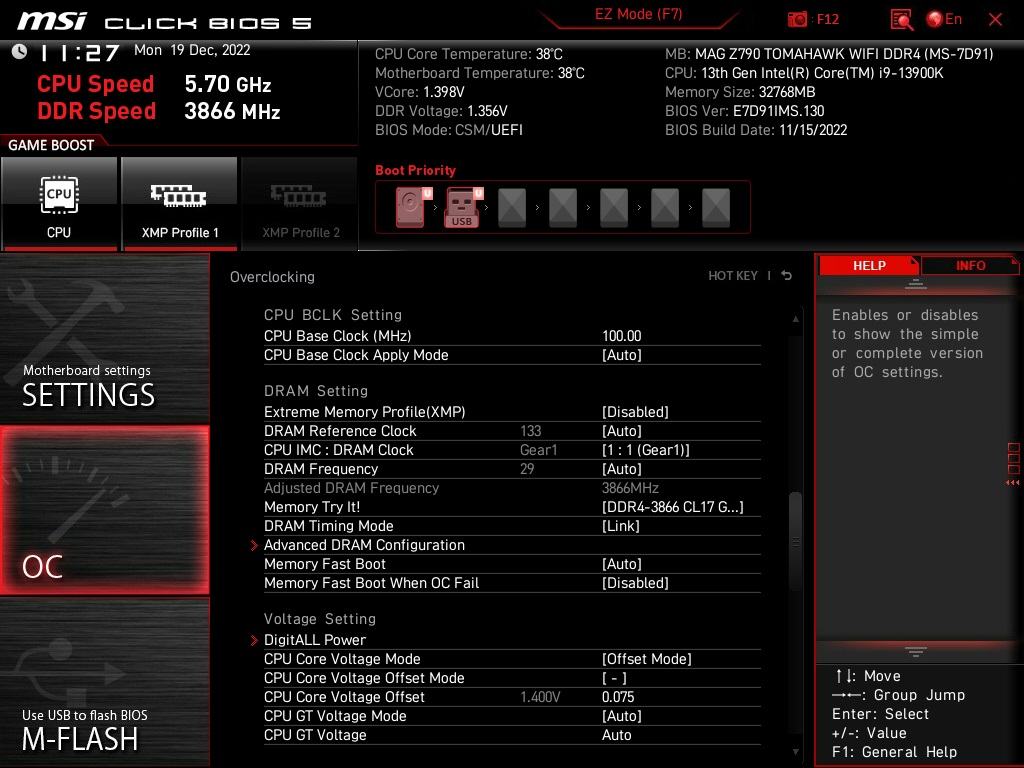The image size is (1024, 768).
Task: Select the USB boot priority device icon
Action: coord(463,207)
